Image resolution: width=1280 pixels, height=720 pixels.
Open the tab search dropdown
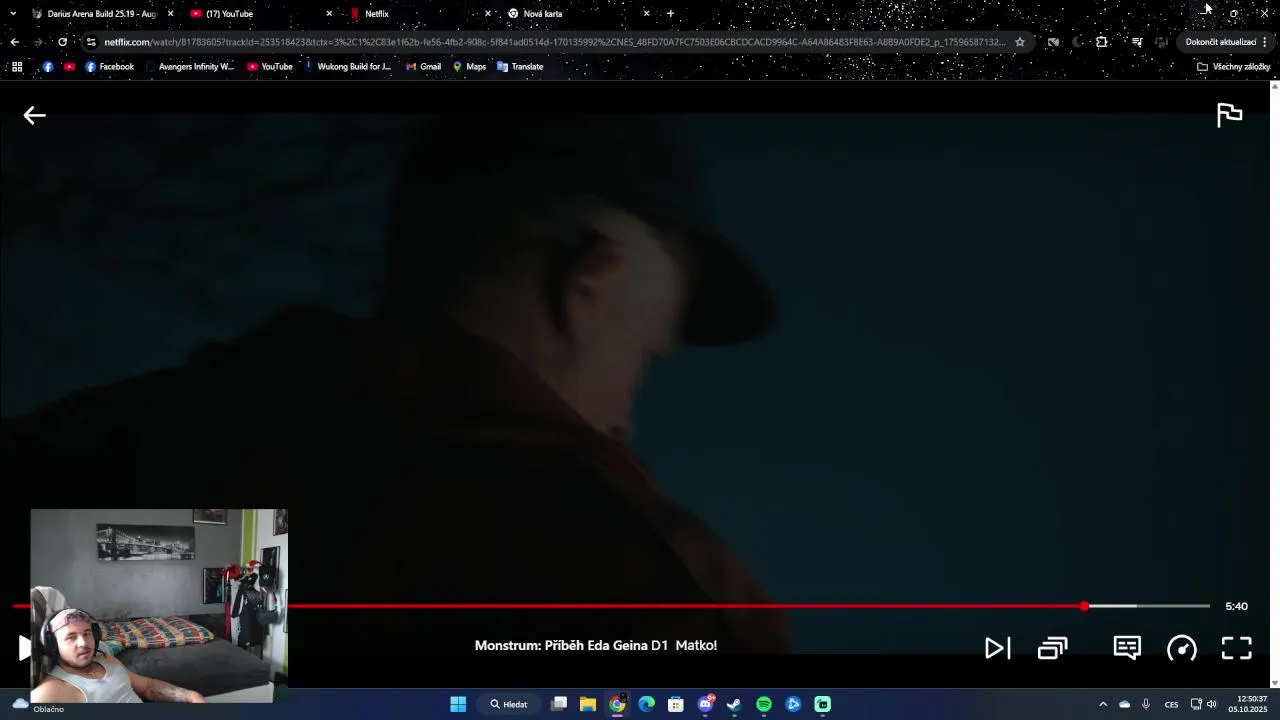12,14
